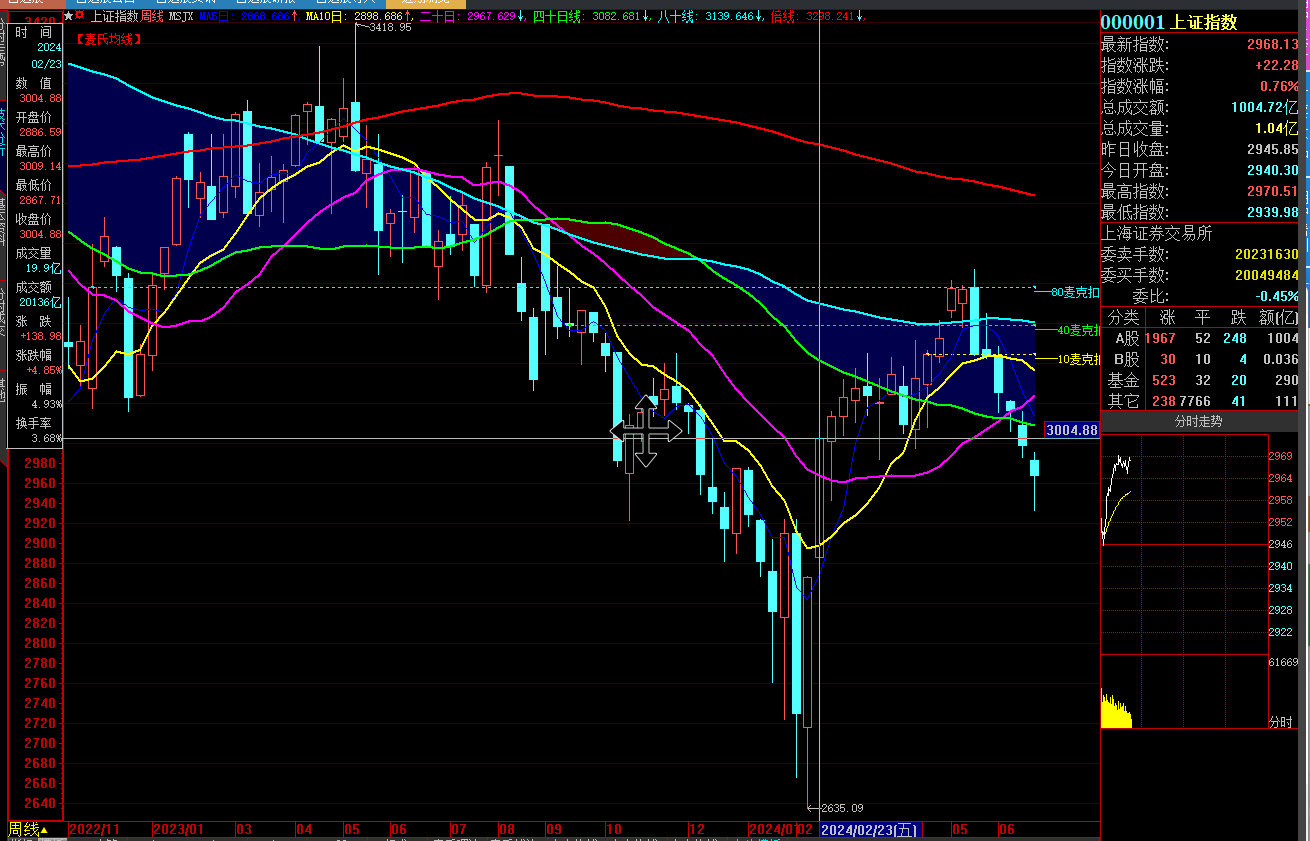Click the star icon before 上证指数 title
Viewport: 1310px width, 841px height.
tap(68, 16)
